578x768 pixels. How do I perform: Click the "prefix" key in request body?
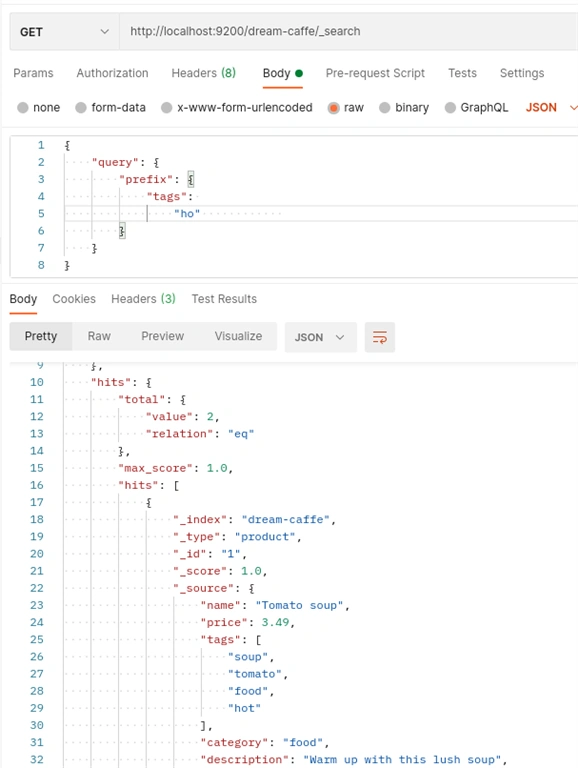click(146, 180)
